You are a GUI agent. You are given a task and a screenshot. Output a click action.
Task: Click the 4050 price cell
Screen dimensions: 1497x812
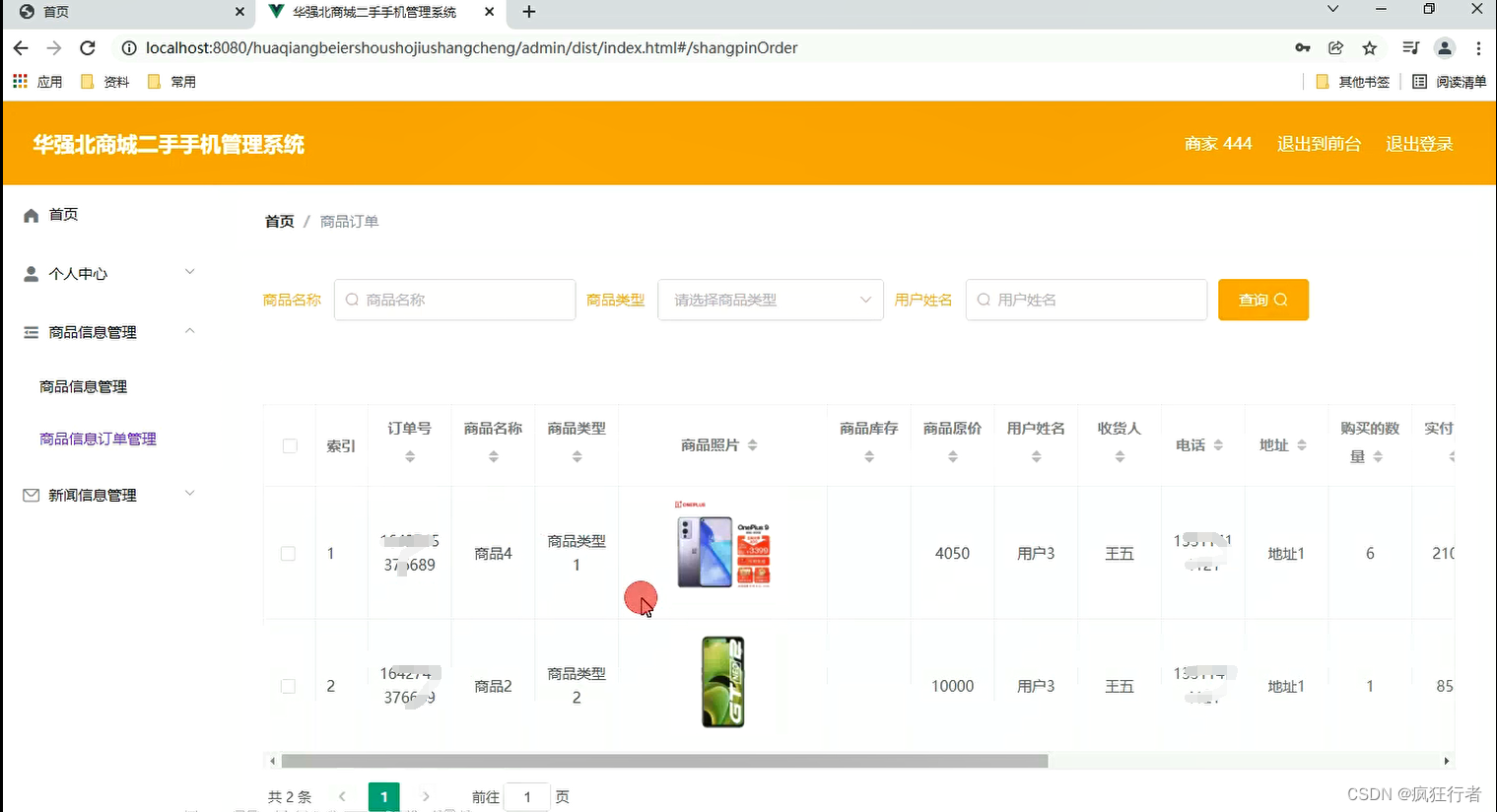tap(952, 554)
